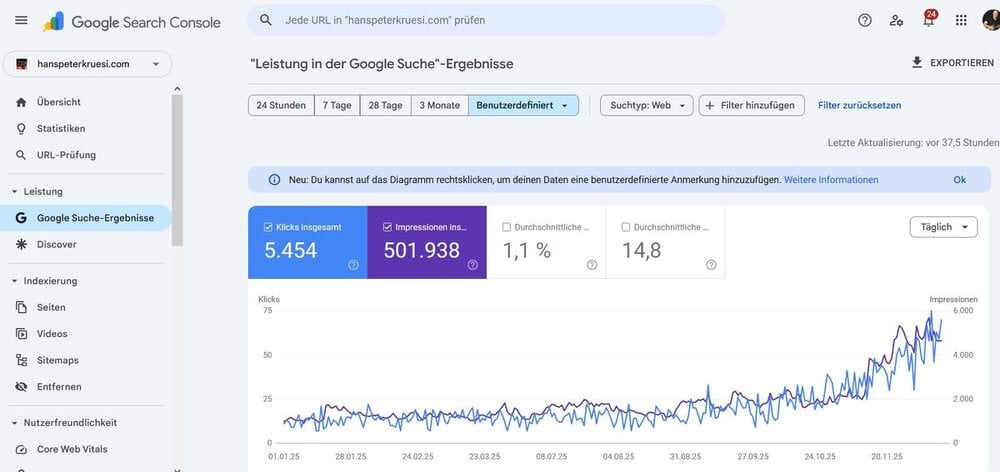Click the search magnifier icon in URL bar
Screen dimensions: 1000x472
[266, 20]
